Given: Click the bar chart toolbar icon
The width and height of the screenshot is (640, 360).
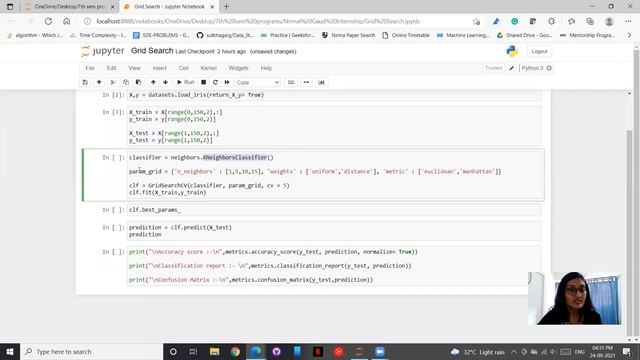Looking at the screenshot, I should point(322,82).
